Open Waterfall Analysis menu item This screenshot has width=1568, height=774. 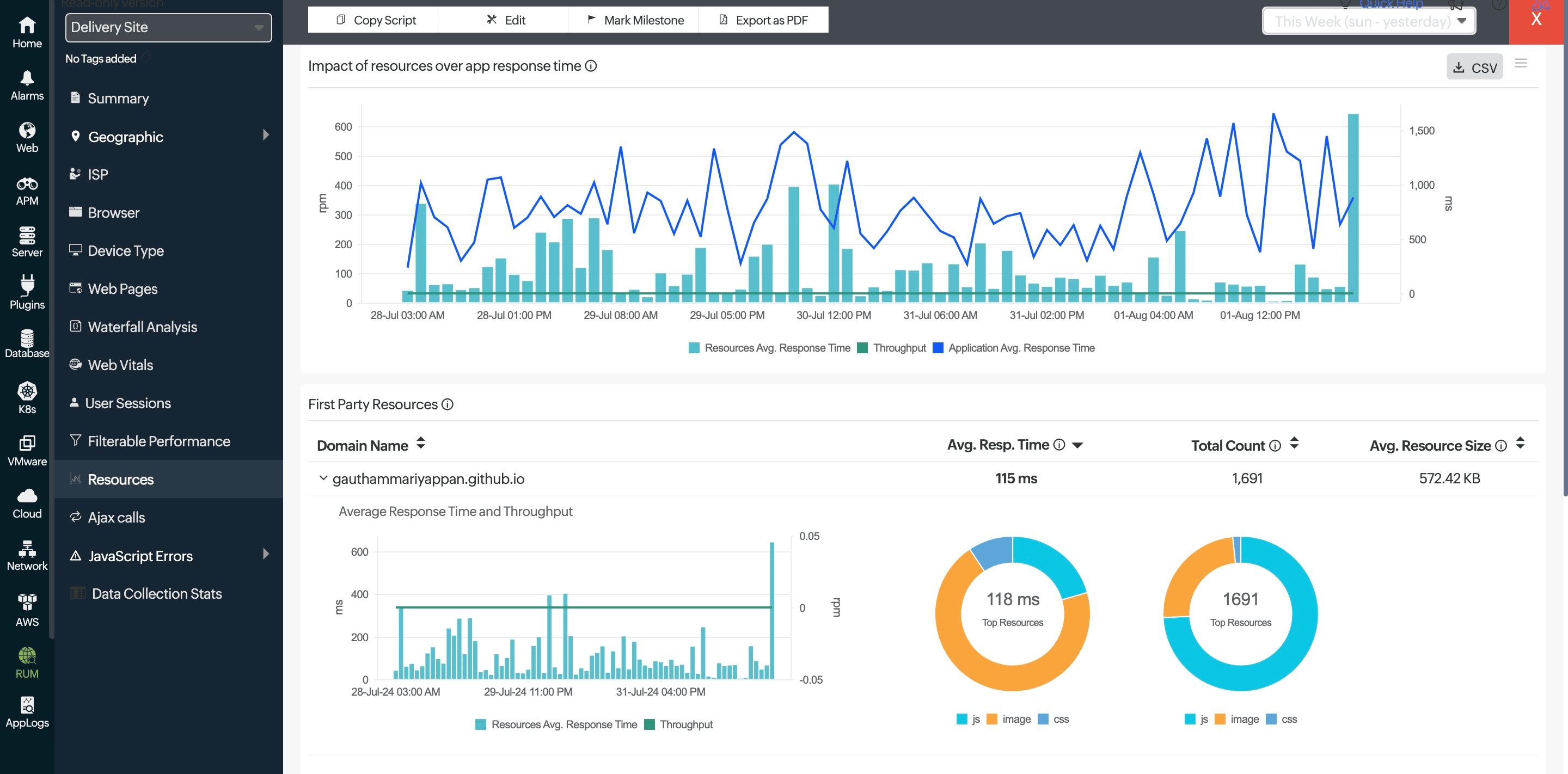pos(142,327)
